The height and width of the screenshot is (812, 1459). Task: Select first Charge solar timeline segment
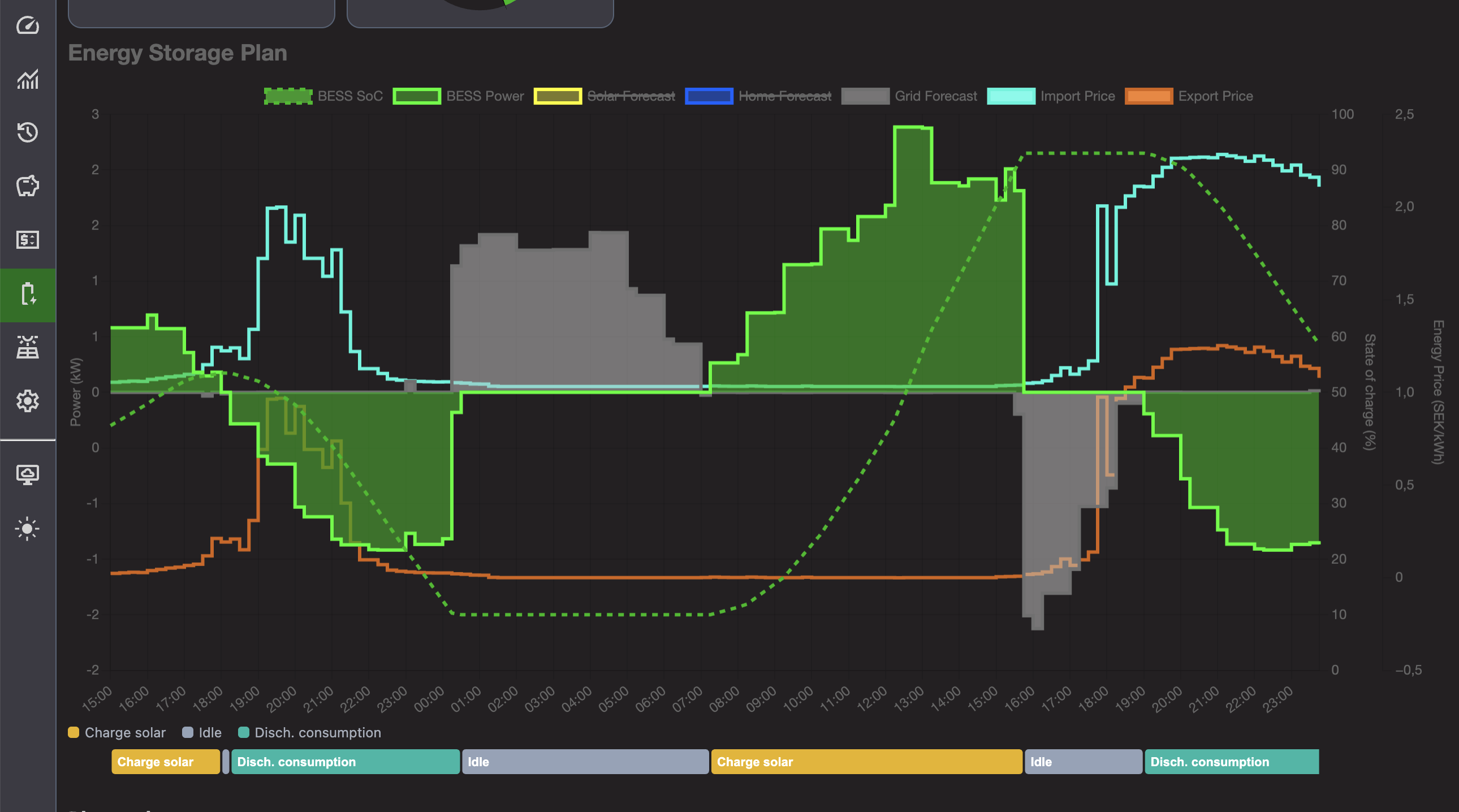click(x=165, y=762)
